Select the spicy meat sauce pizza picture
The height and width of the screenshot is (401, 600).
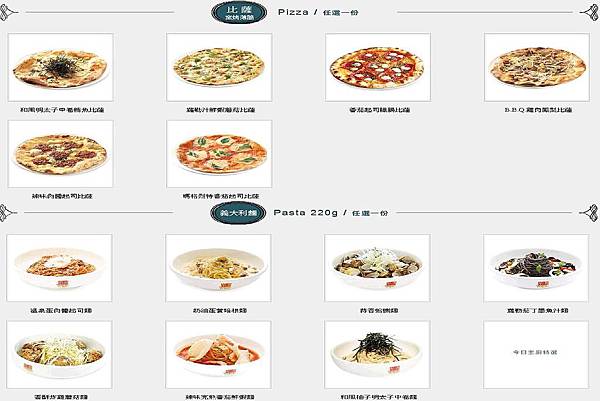click(x=60, y=154)
